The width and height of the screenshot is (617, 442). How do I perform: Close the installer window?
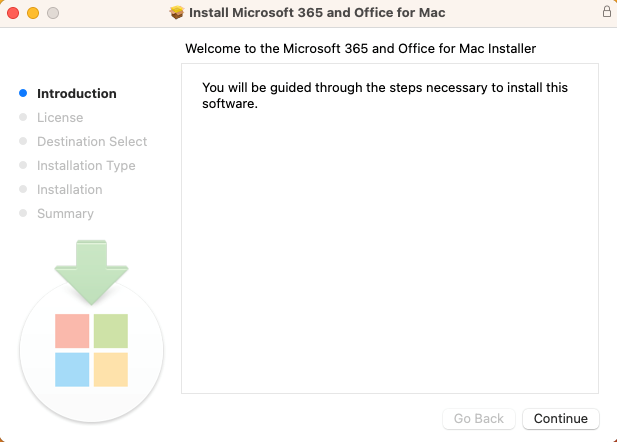[13, 13]
